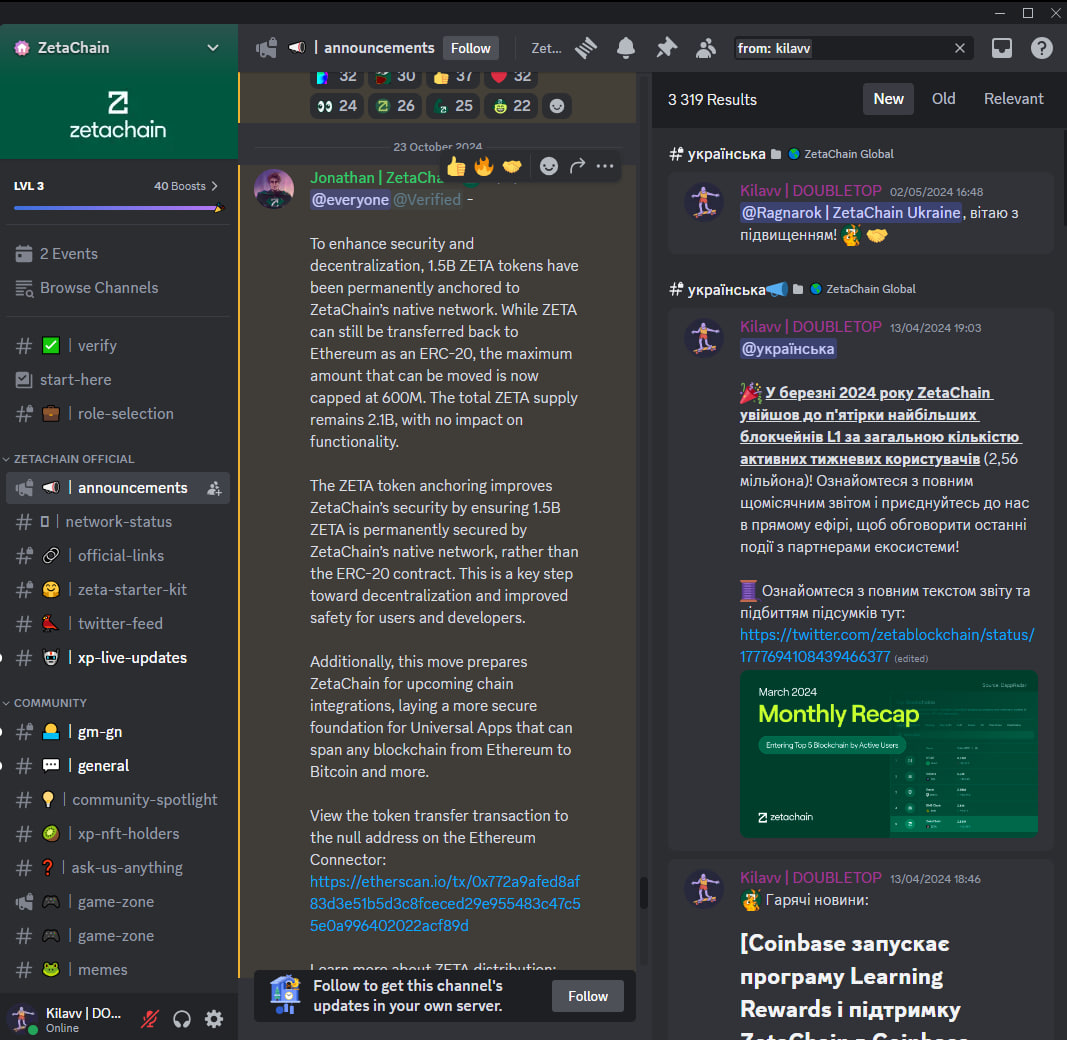Open the general channel

(x=118, y=766)
